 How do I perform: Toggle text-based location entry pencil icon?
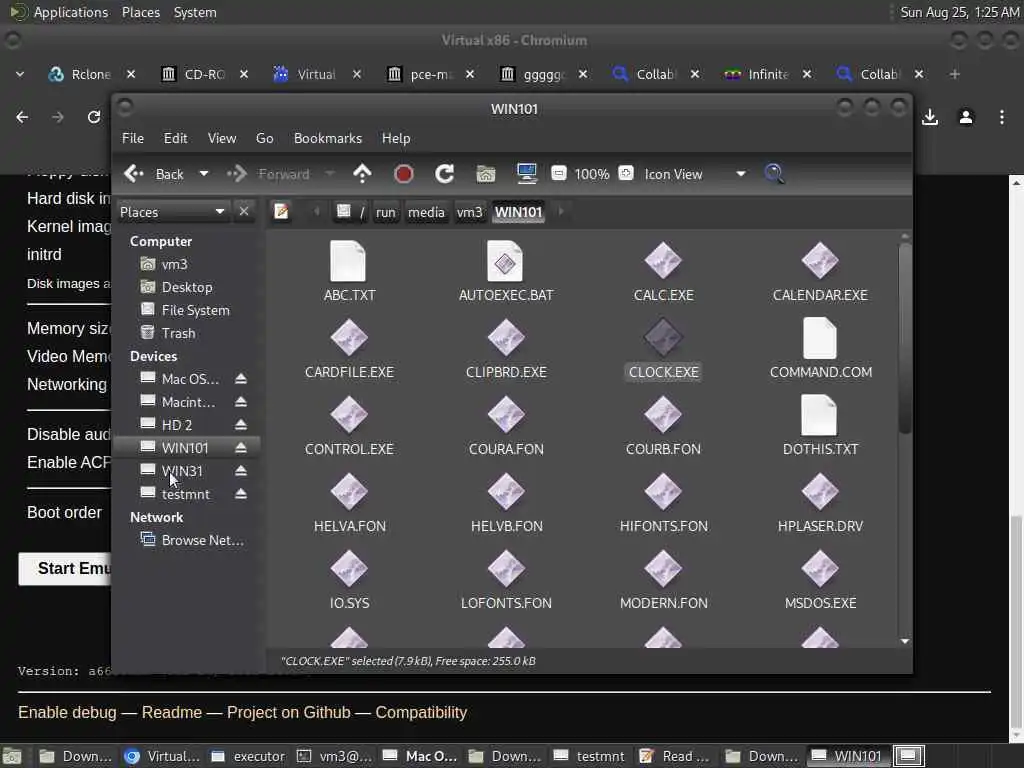281,212
